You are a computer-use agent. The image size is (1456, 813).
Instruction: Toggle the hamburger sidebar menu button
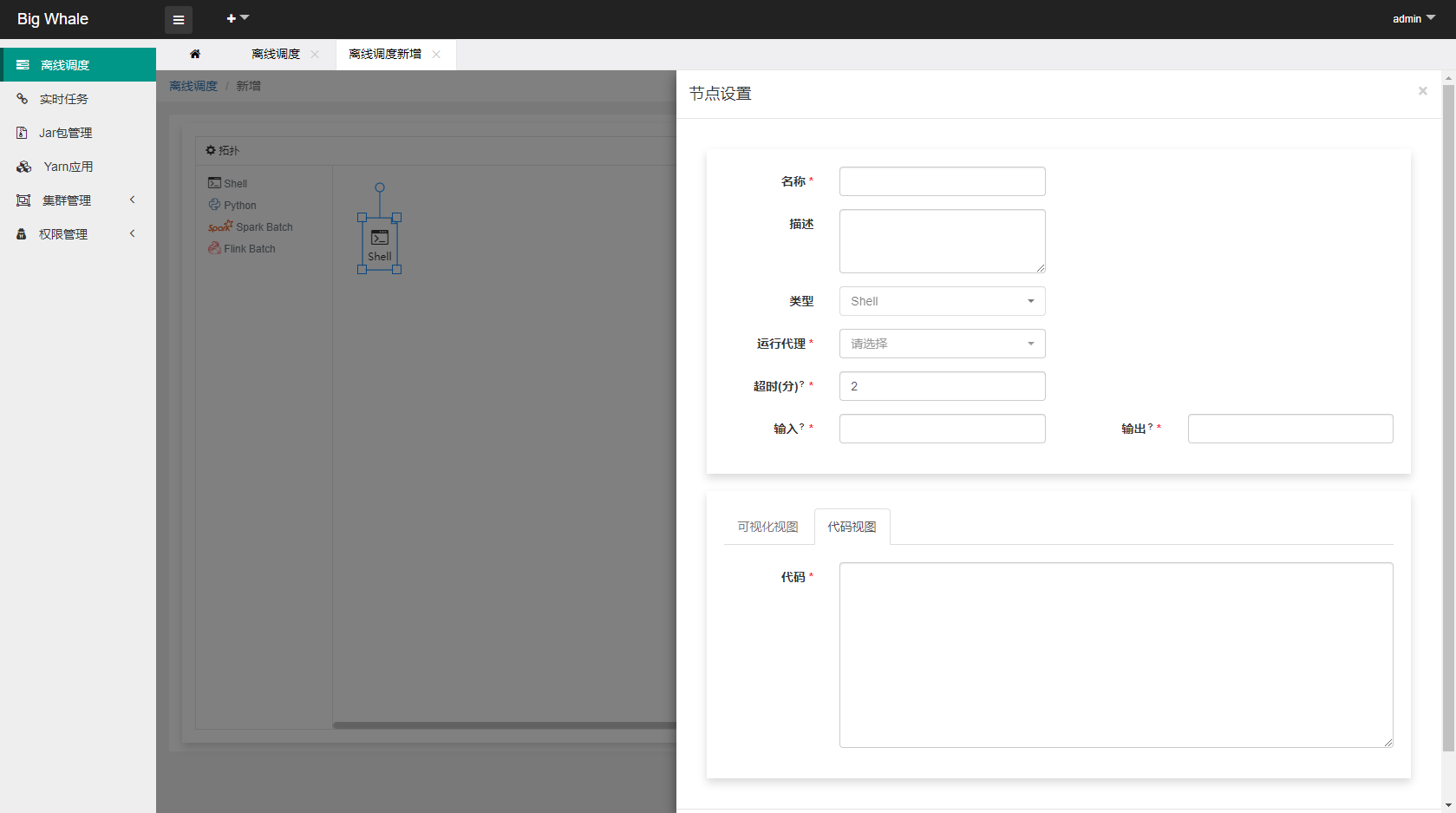point(179,19)
